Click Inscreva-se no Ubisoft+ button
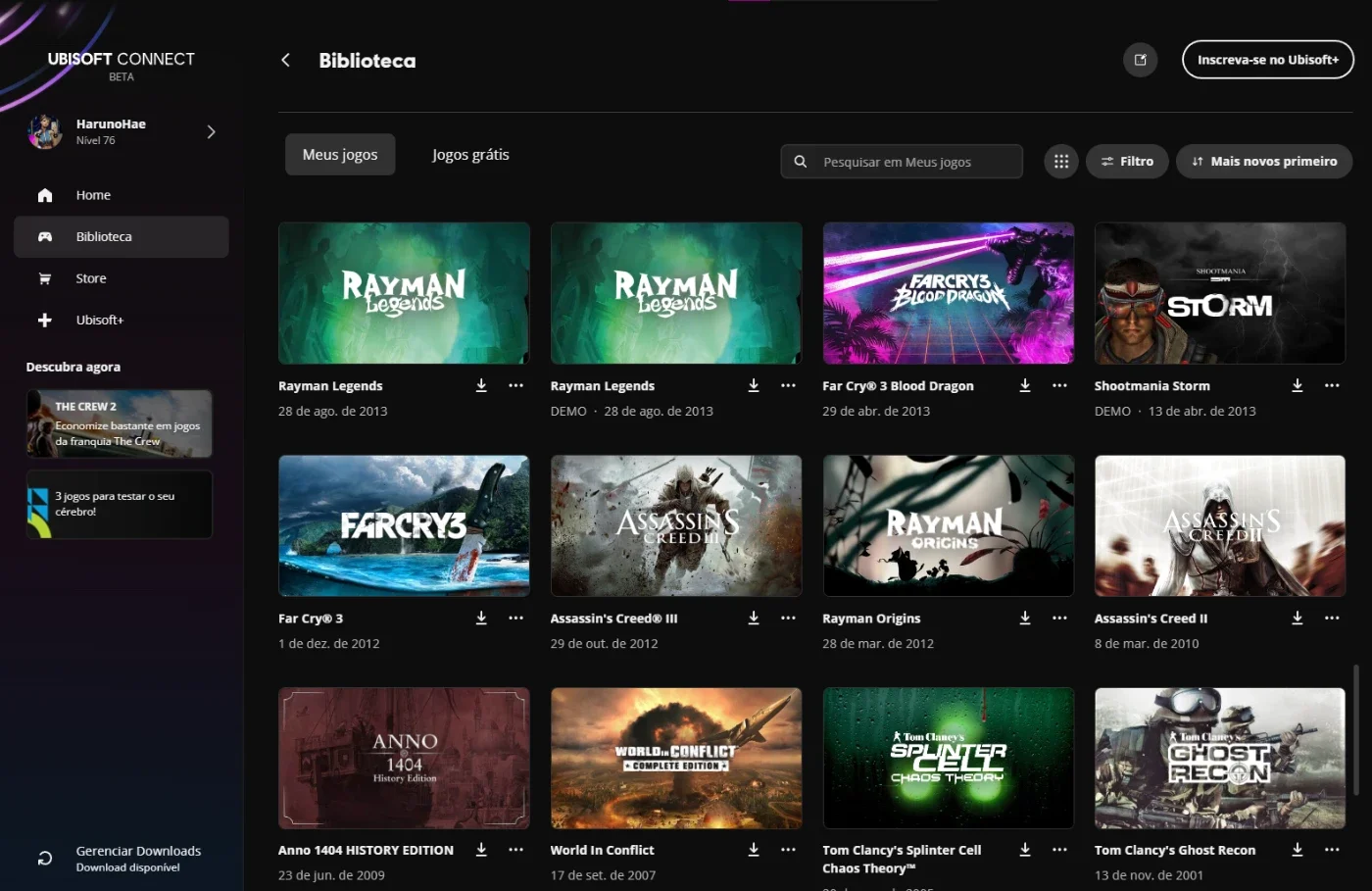 point(1268,60)
